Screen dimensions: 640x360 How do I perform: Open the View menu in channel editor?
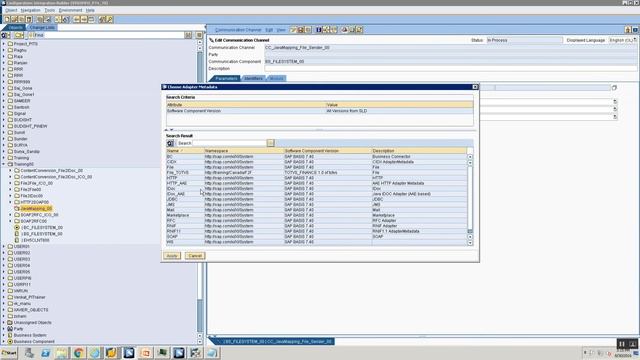pyautogui.click(x=281, y=30)
